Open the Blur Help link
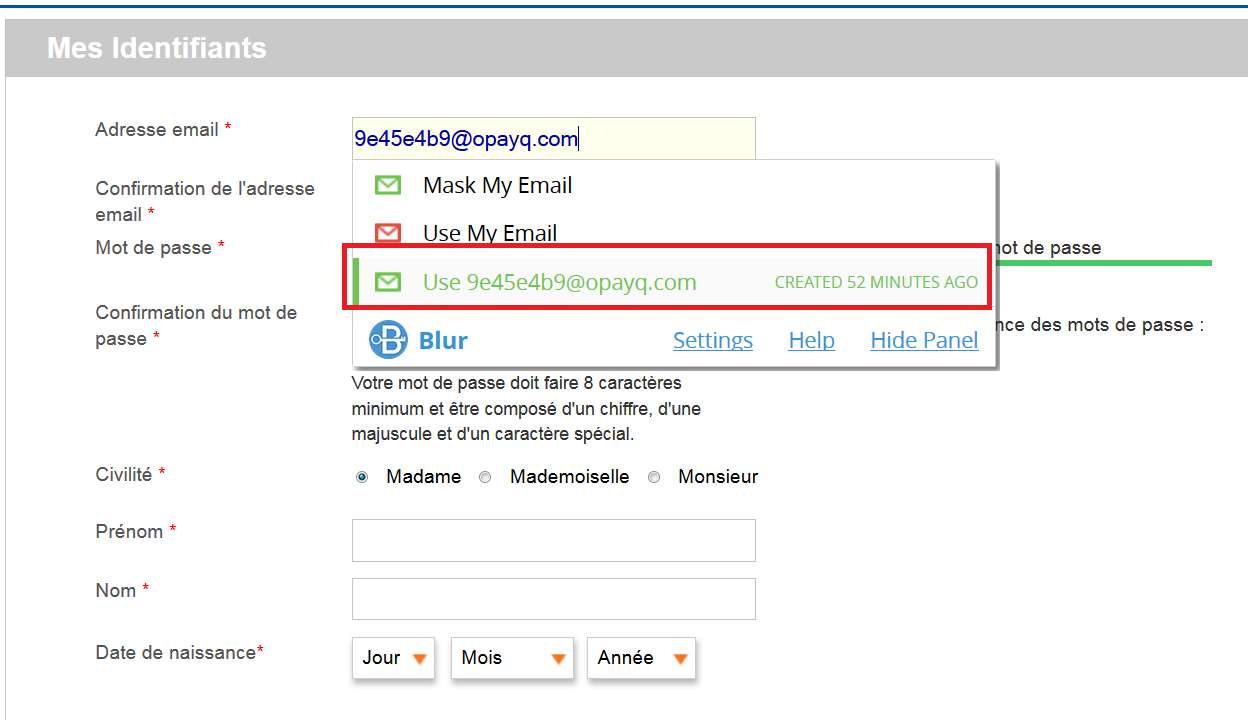 click(x=812, y=340)
